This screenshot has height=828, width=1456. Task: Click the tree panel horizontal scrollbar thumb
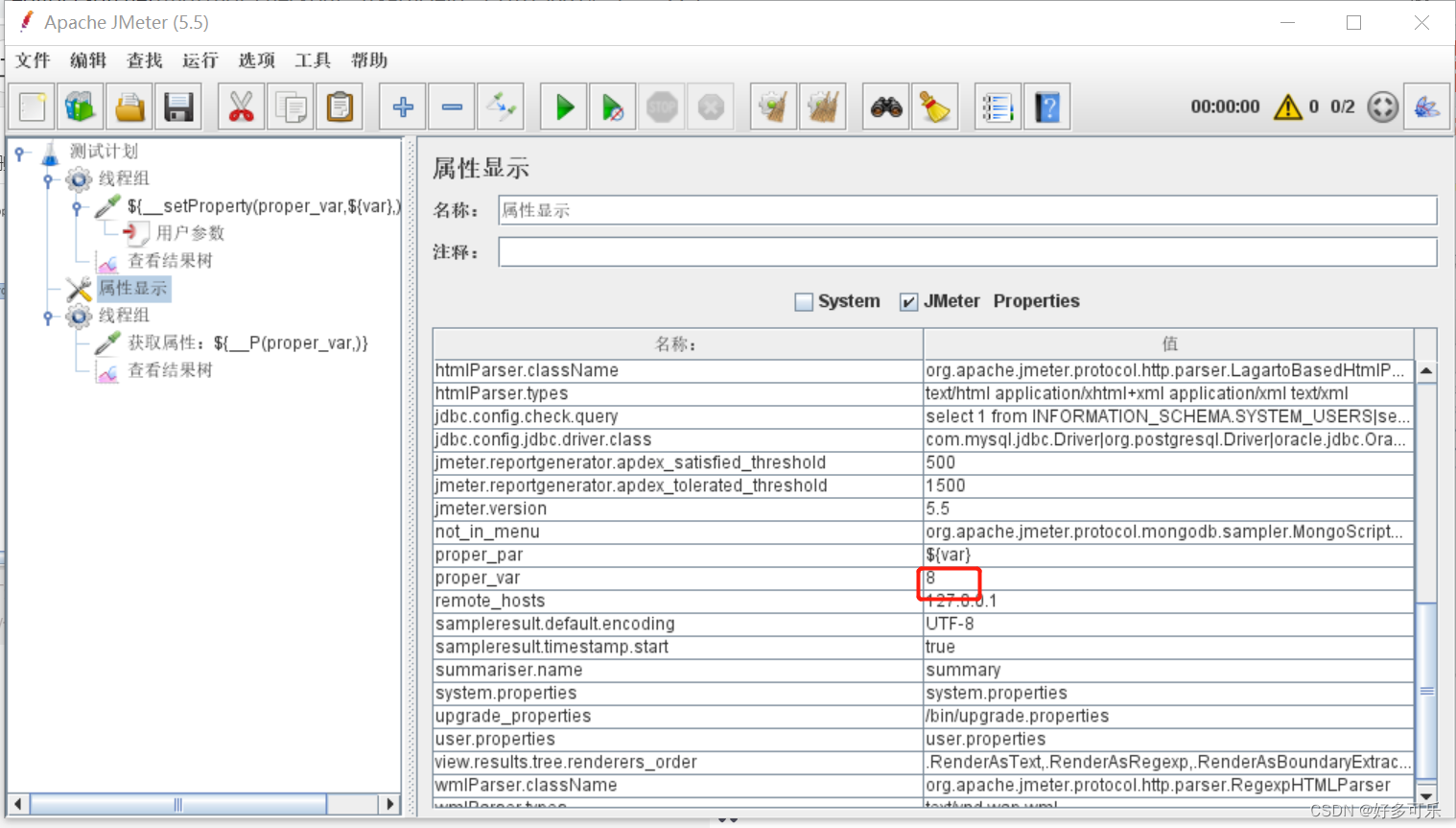(177, 804)
